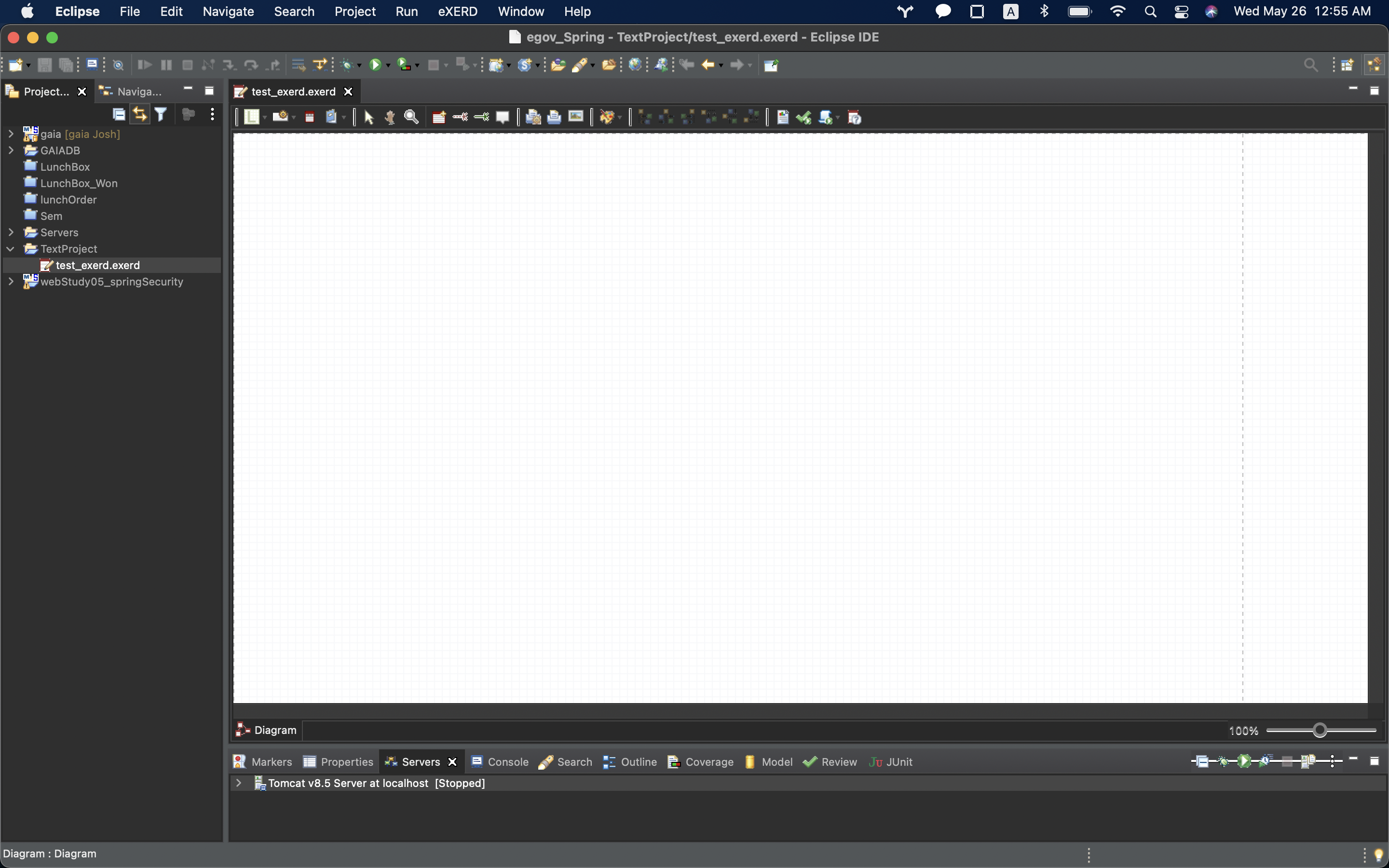Screen dimensions: 1389x868
Task: Click the green Run button in main toolbar
Action: [x=375, y=65]
